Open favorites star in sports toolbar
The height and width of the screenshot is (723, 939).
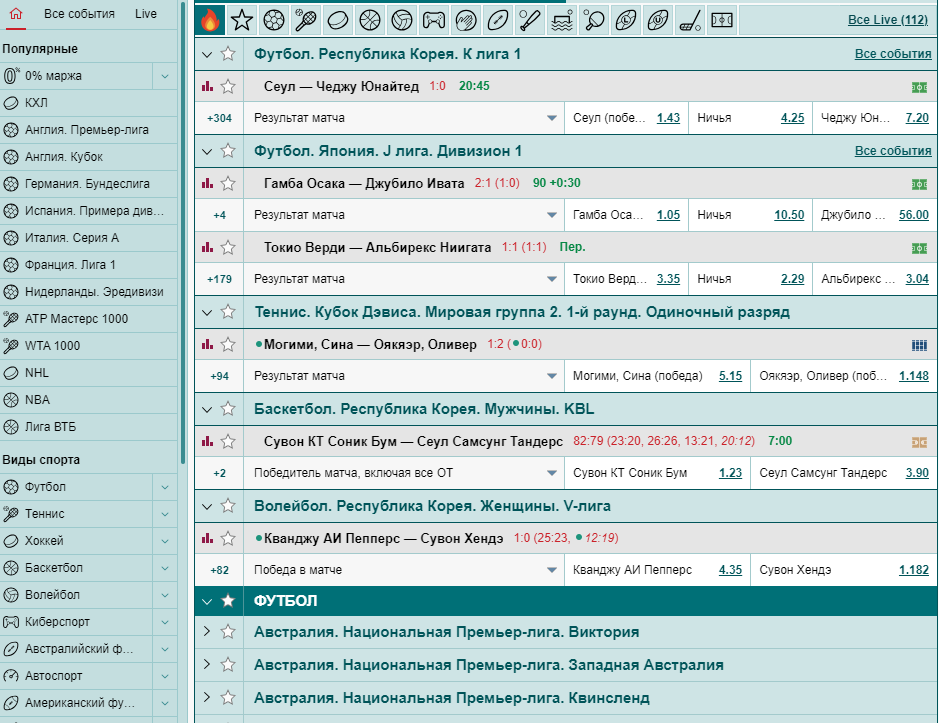click(242, 20)
